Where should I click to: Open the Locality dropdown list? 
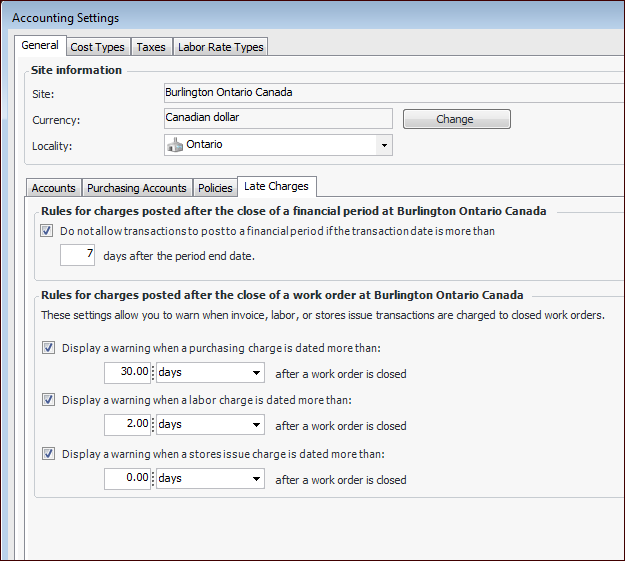coord(383,145)
